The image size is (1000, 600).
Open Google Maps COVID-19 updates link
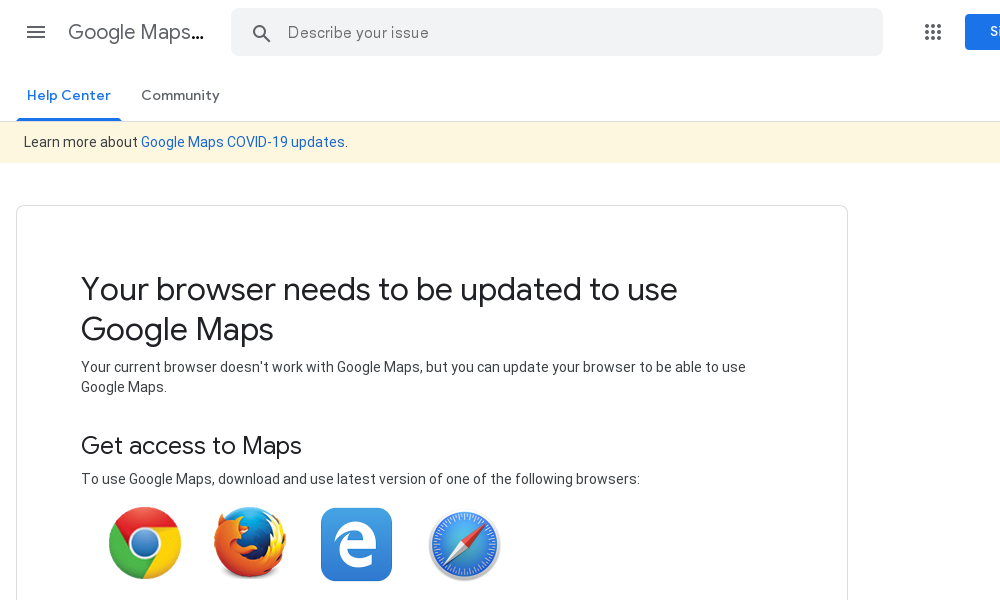(x=242, y=142)
